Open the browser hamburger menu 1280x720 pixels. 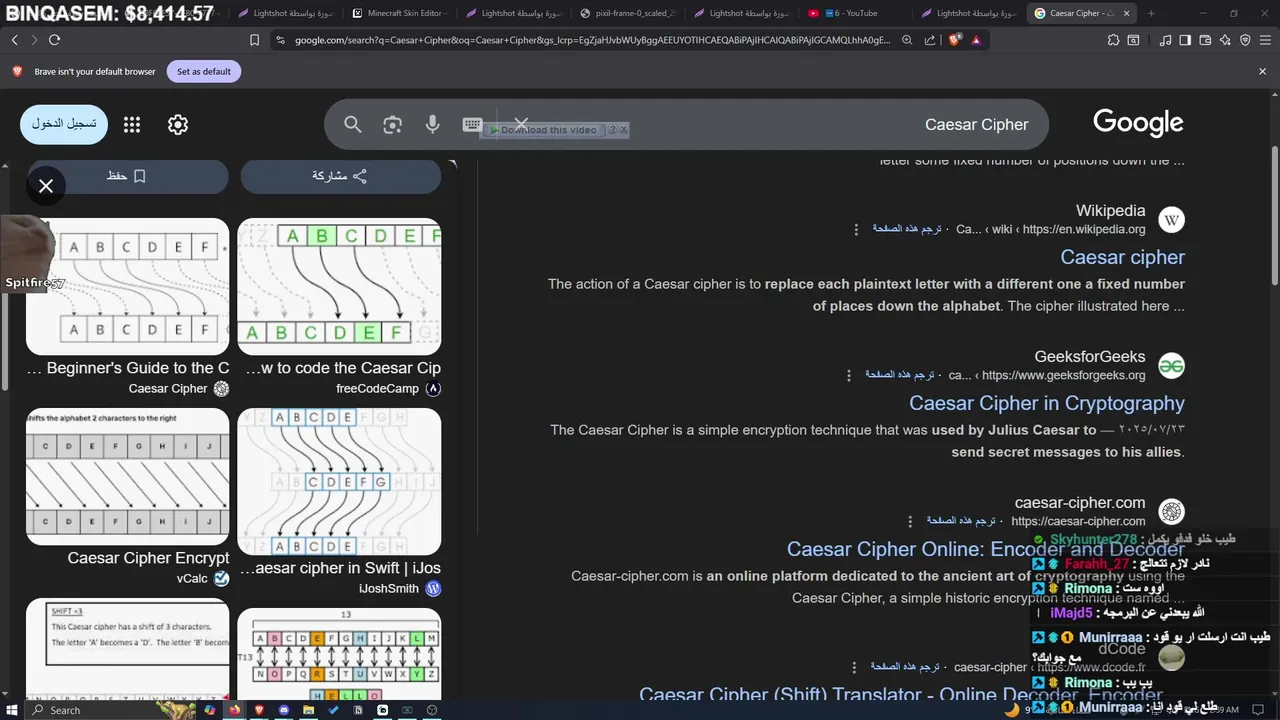click(x=1264, y=40)
